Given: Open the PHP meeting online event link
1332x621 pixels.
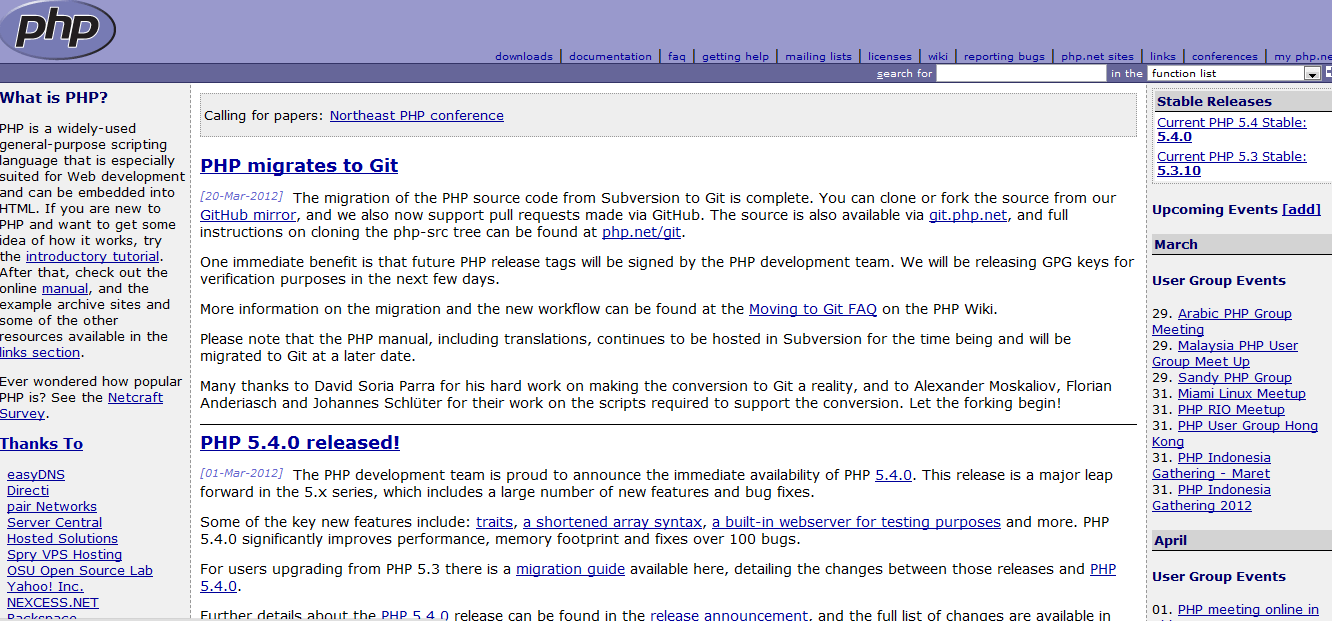Looking at the screenshot, I should (x=1248, y=610).
